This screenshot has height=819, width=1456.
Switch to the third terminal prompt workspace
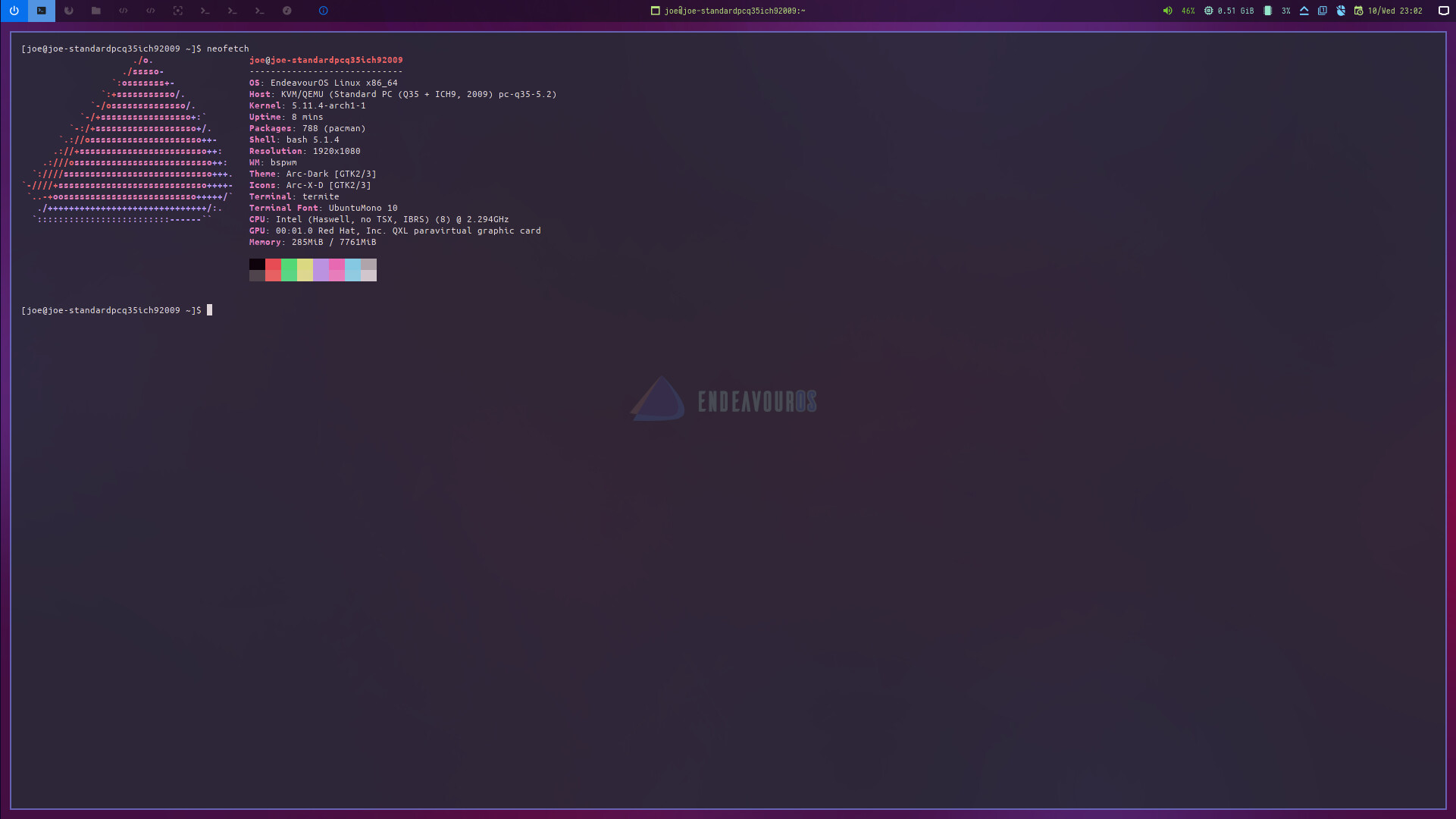pyautogui.click(x=260, y=11)
